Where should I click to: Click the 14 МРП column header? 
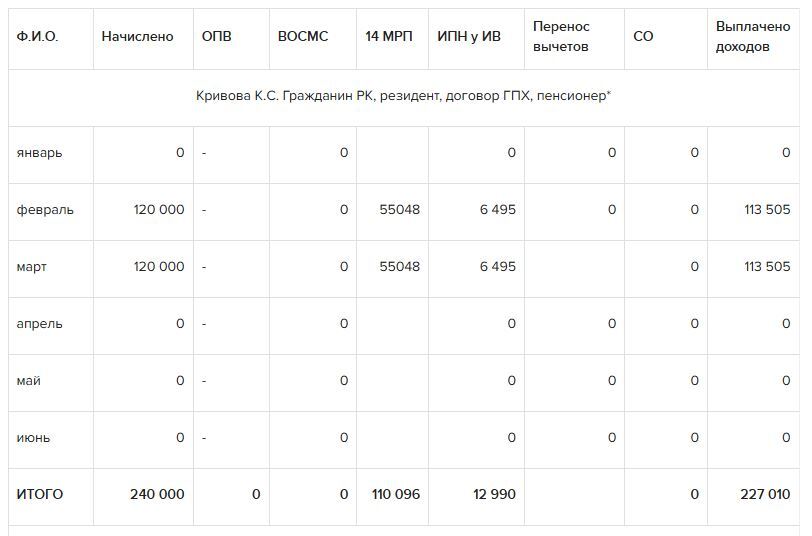tap(389, 36)
